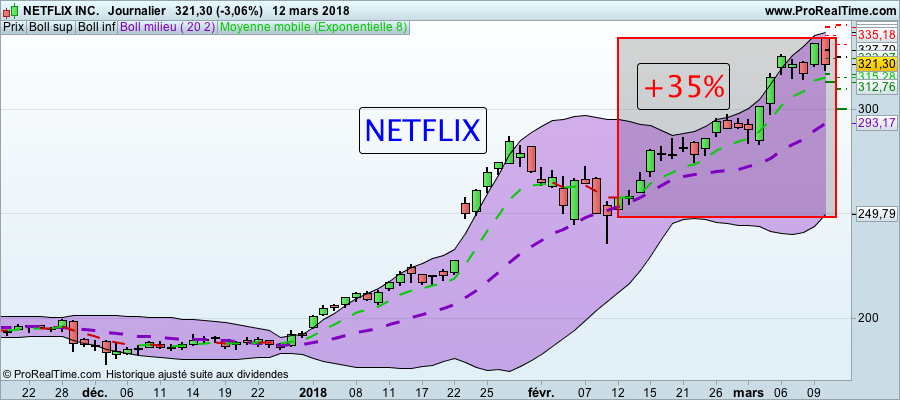Viewport: 900px width, 400px height.
Task: Click the 08 date label on time axis
Action: 356,393
